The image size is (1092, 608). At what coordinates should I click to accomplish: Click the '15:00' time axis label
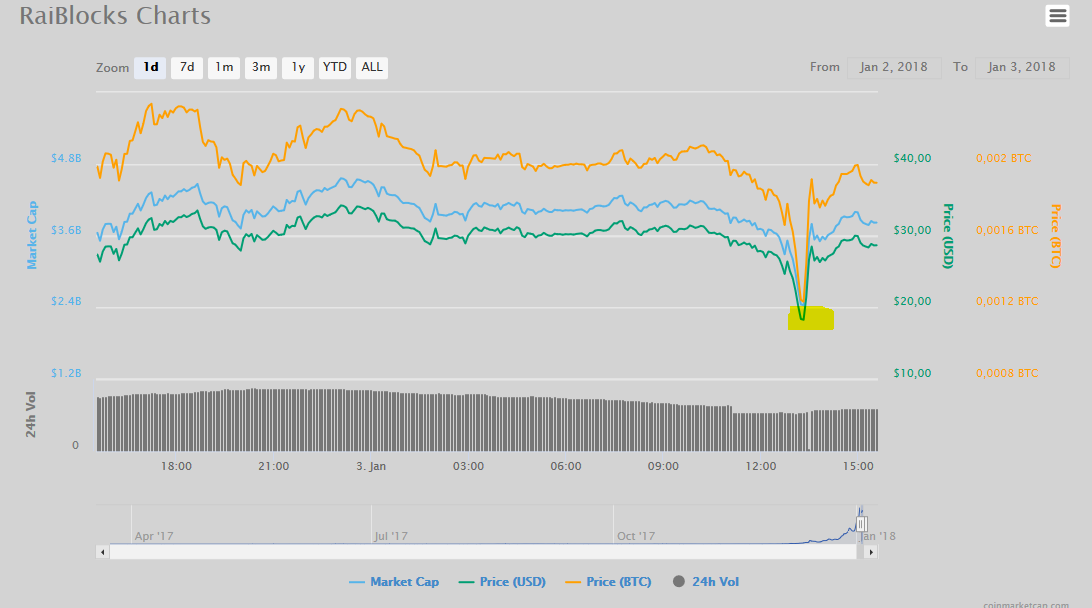[858, 466]
